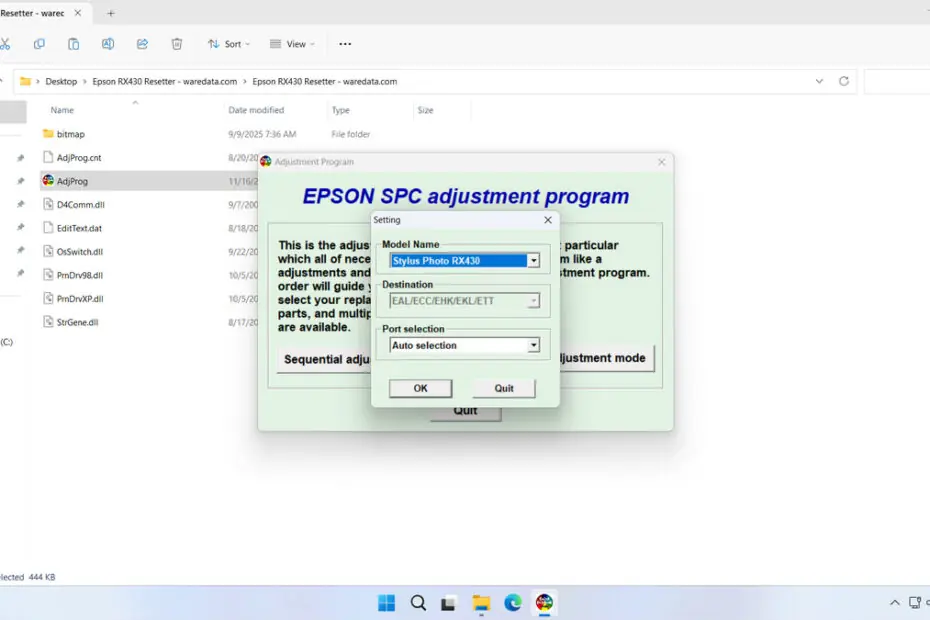Click the Sequential adjustment mode button

coord(324,359)
